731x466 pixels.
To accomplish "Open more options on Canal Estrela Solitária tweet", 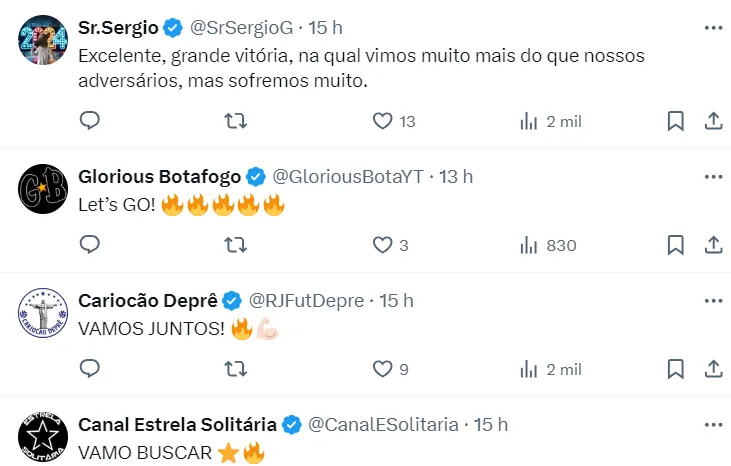I will 713,424.
